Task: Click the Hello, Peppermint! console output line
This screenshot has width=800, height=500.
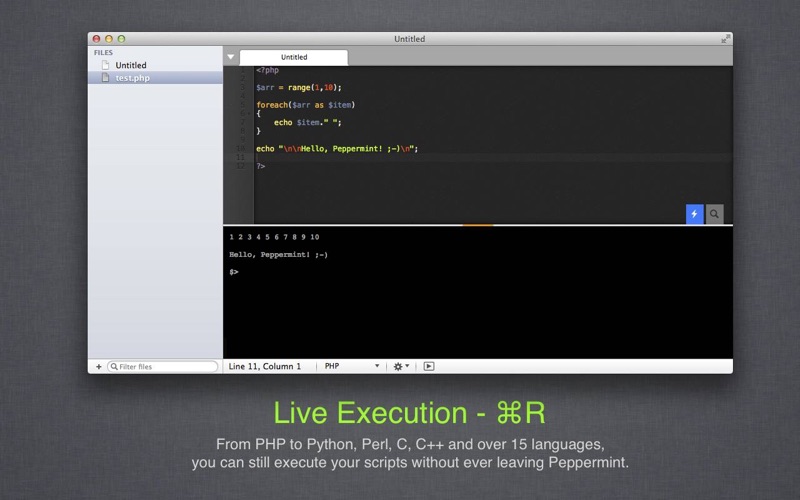Action: coord(278,255)
